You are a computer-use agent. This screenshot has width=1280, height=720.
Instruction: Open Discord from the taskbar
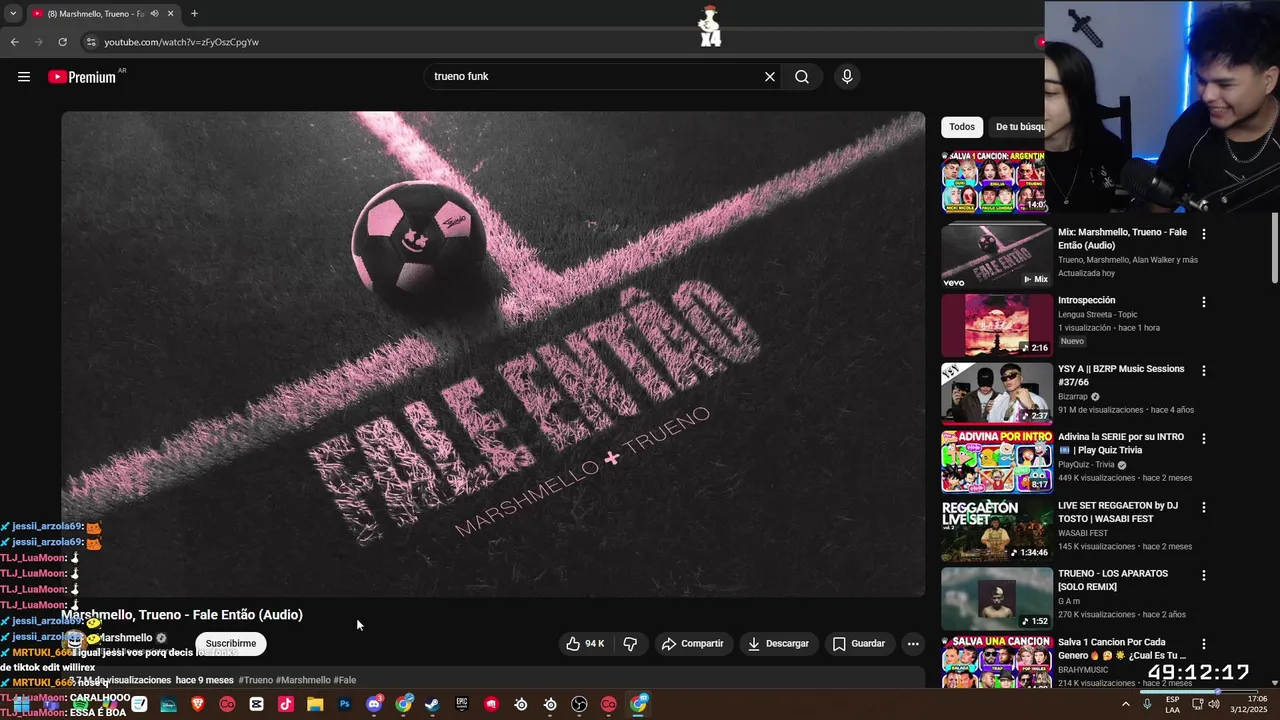[x=374, y=704]
